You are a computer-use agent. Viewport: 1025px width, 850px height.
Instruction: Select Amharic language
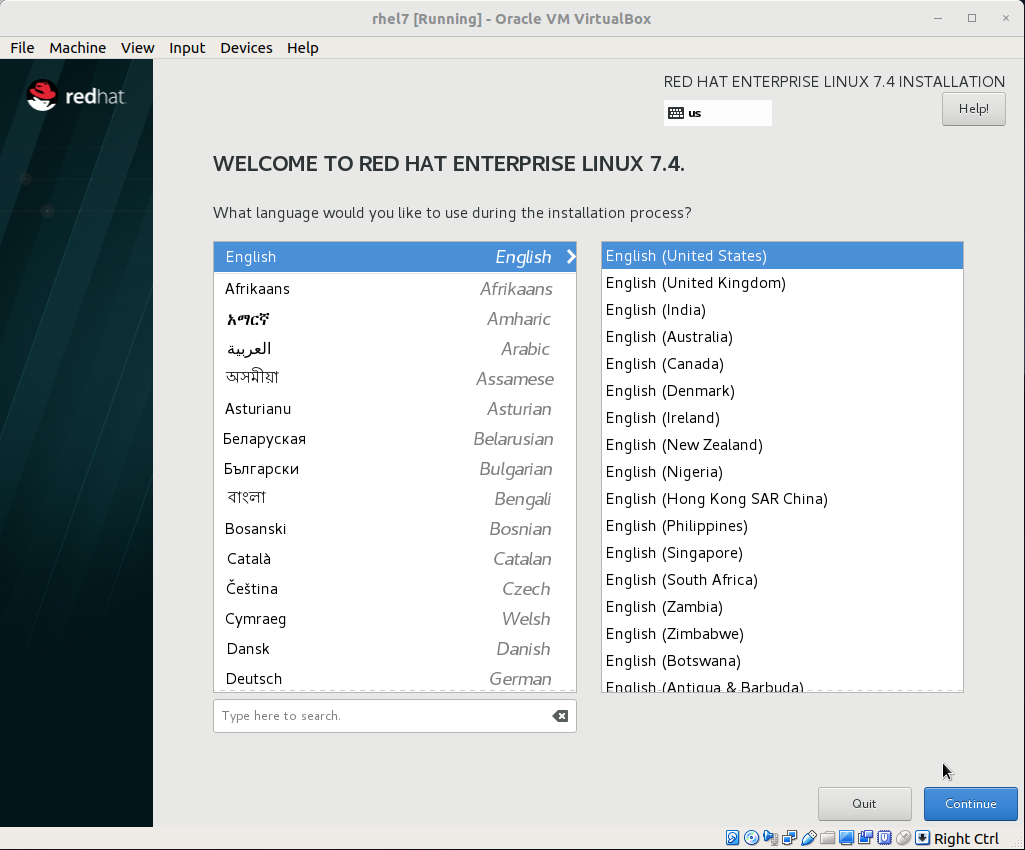point(395,318)
